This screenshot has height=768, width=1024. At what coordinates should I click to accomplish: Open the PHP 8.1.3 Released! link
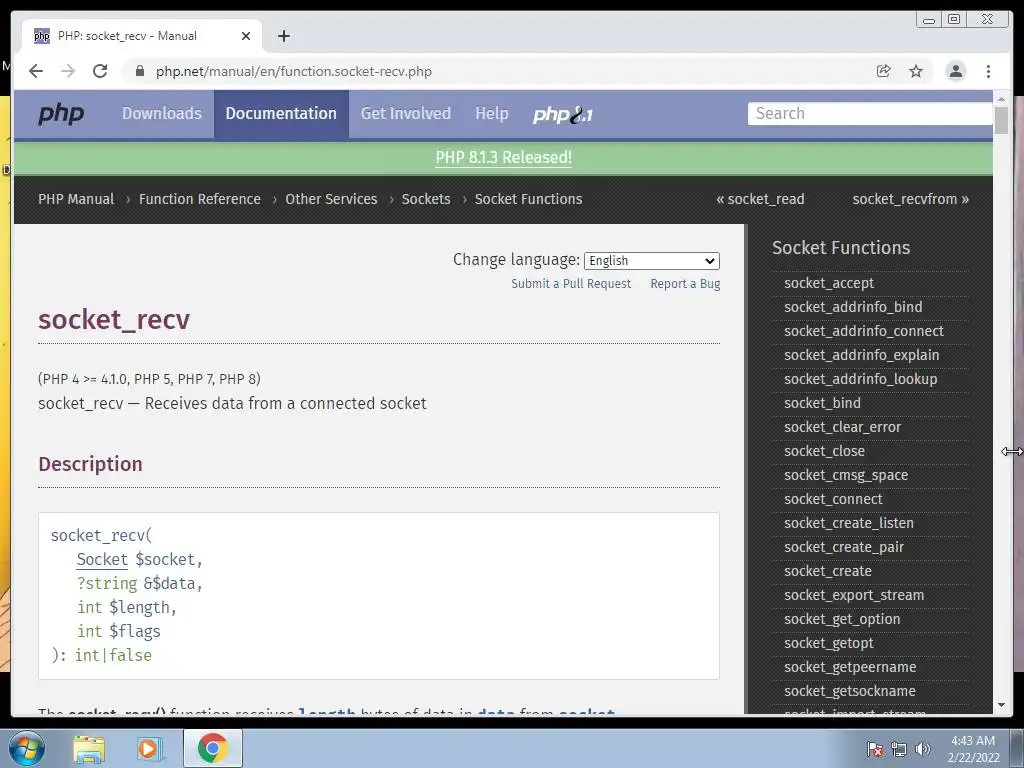tap(504, 157)
